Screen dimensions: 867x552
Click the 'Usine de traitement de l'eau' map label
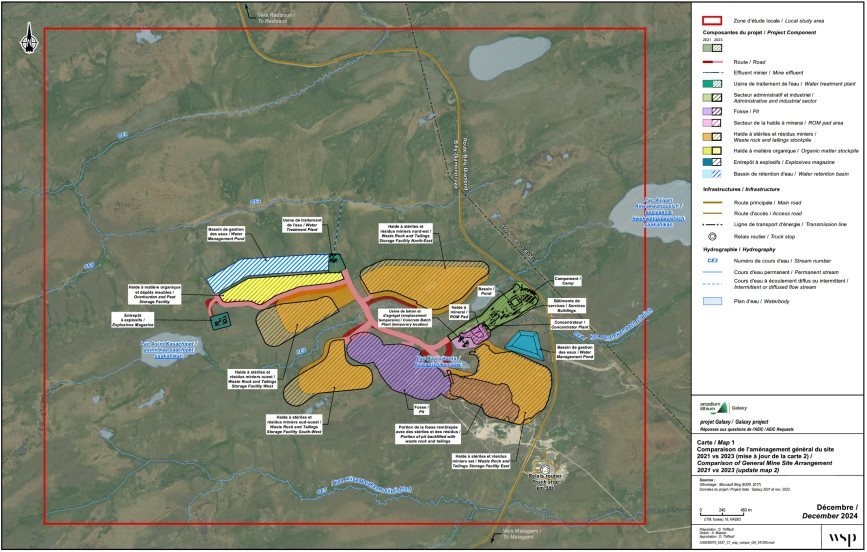click(x=301, y=225)
